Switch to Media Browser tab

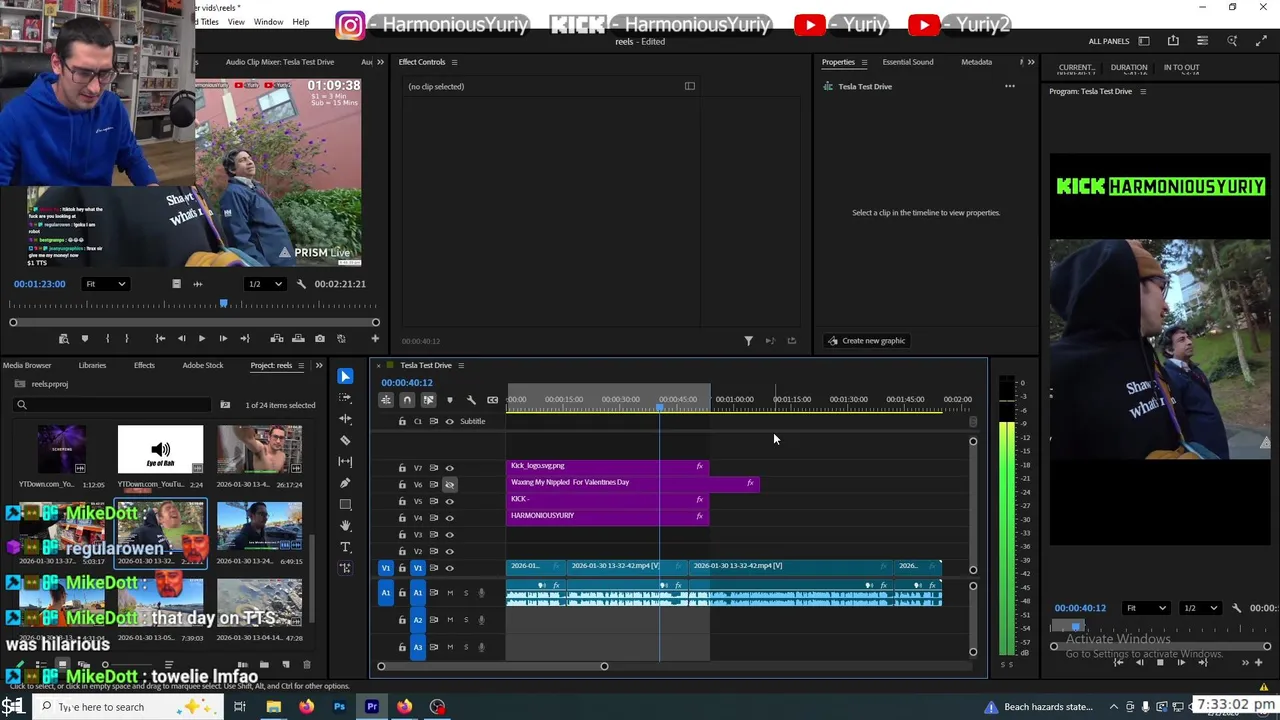tap(27, 365)
